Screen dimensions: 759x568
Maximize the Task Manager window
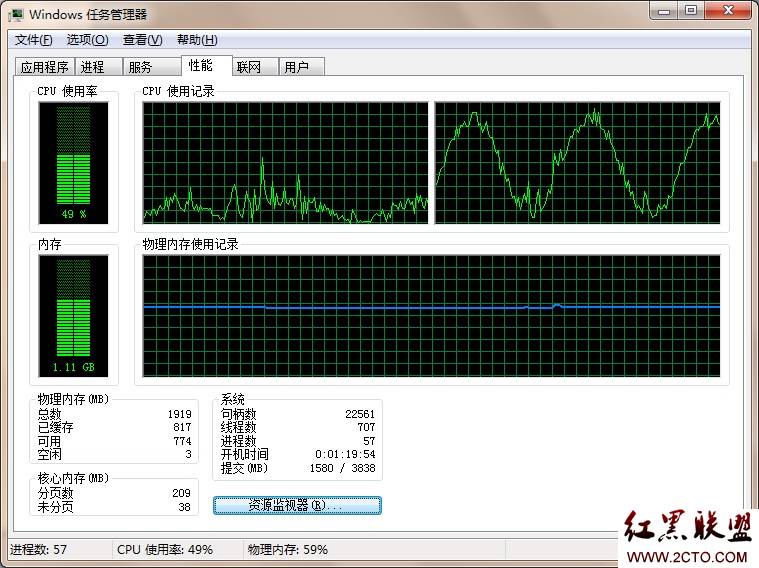pyautogui.click(x=691, y=11)
